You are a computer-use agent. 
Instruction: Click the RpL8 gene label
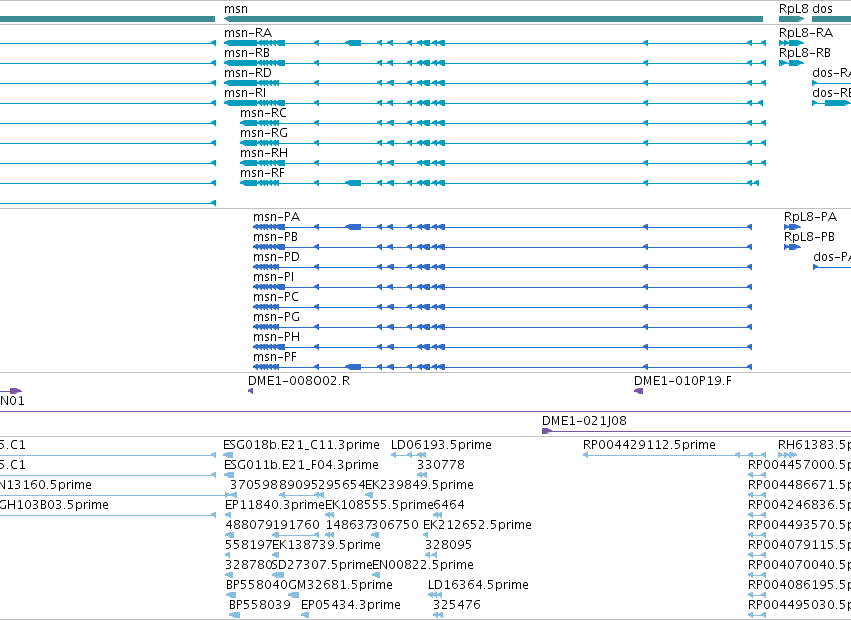point(794,9)
